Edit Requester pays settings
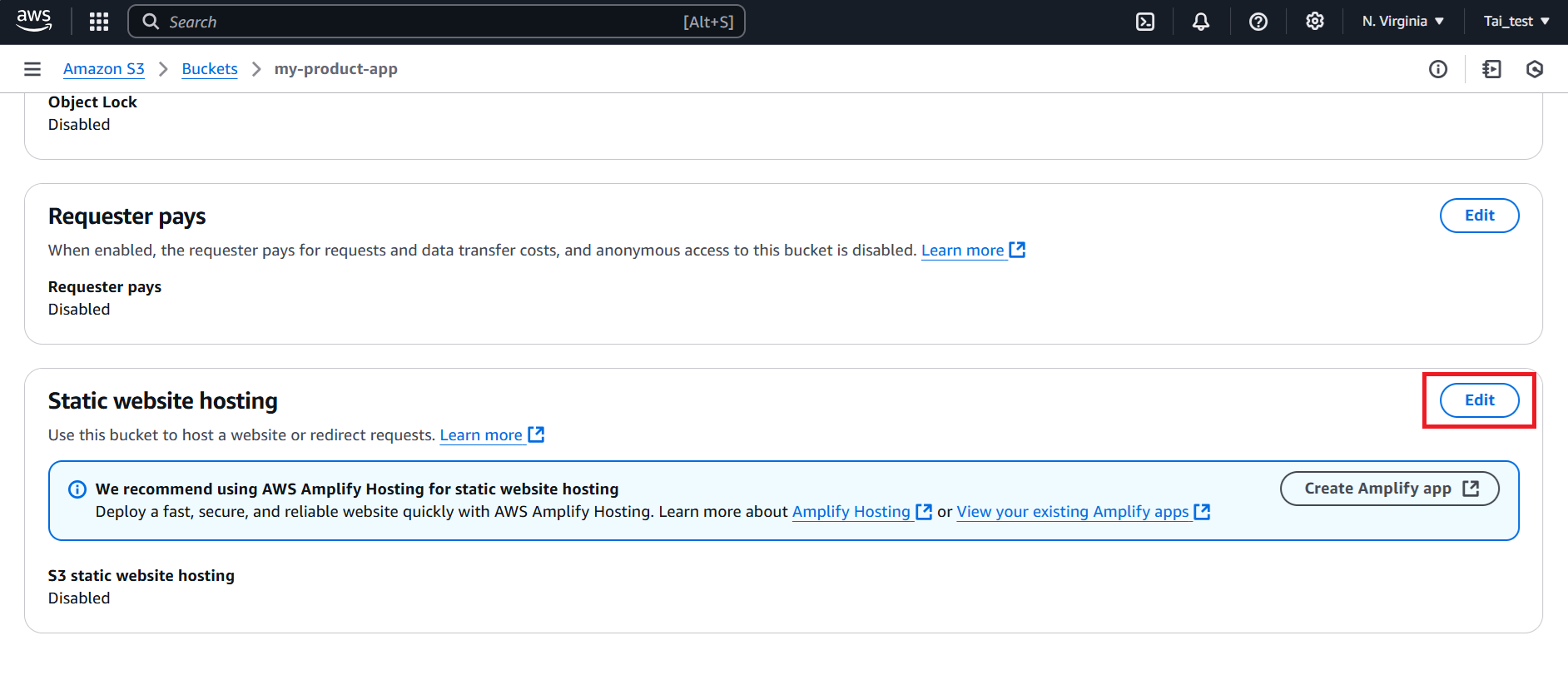 (1480, 216)
